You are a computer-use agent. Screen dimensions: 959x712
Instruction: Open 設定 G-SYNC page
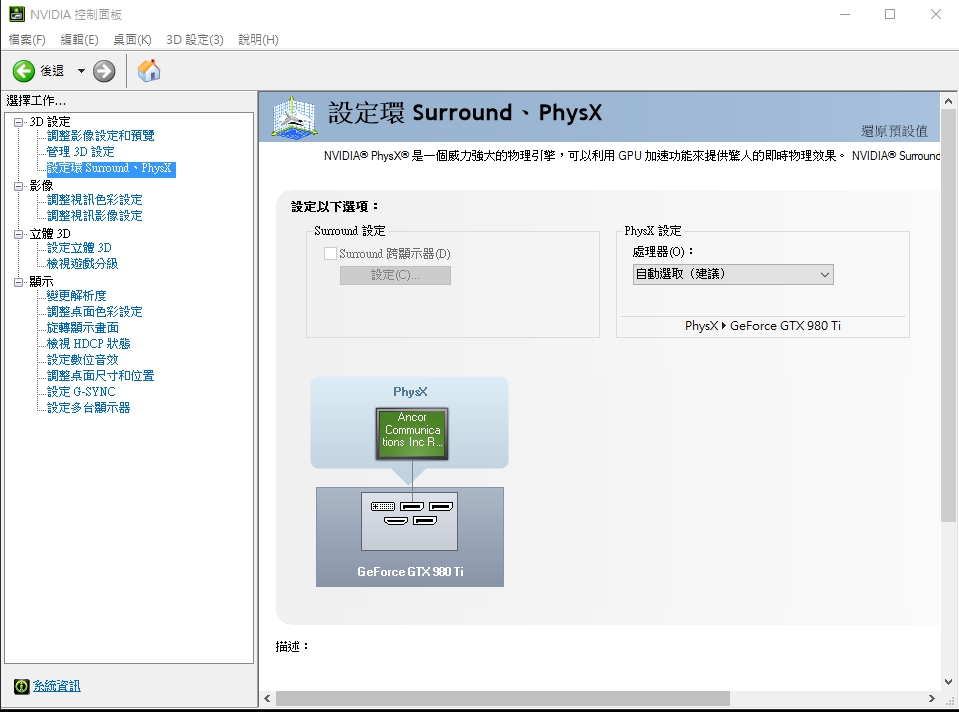coord(81,391)
